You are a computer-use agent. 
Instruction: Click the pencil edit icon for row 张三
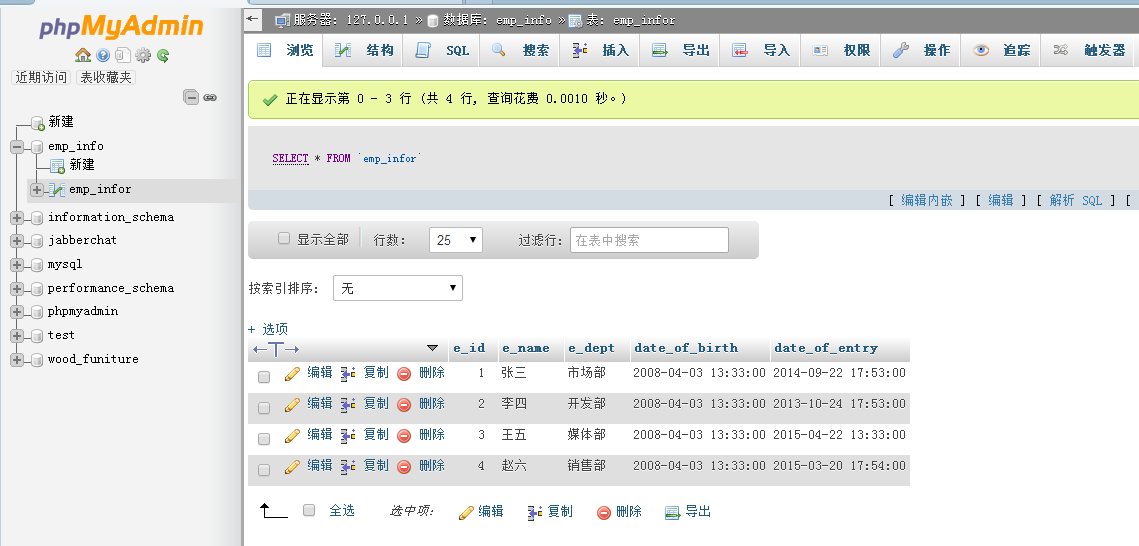(292, 373)
